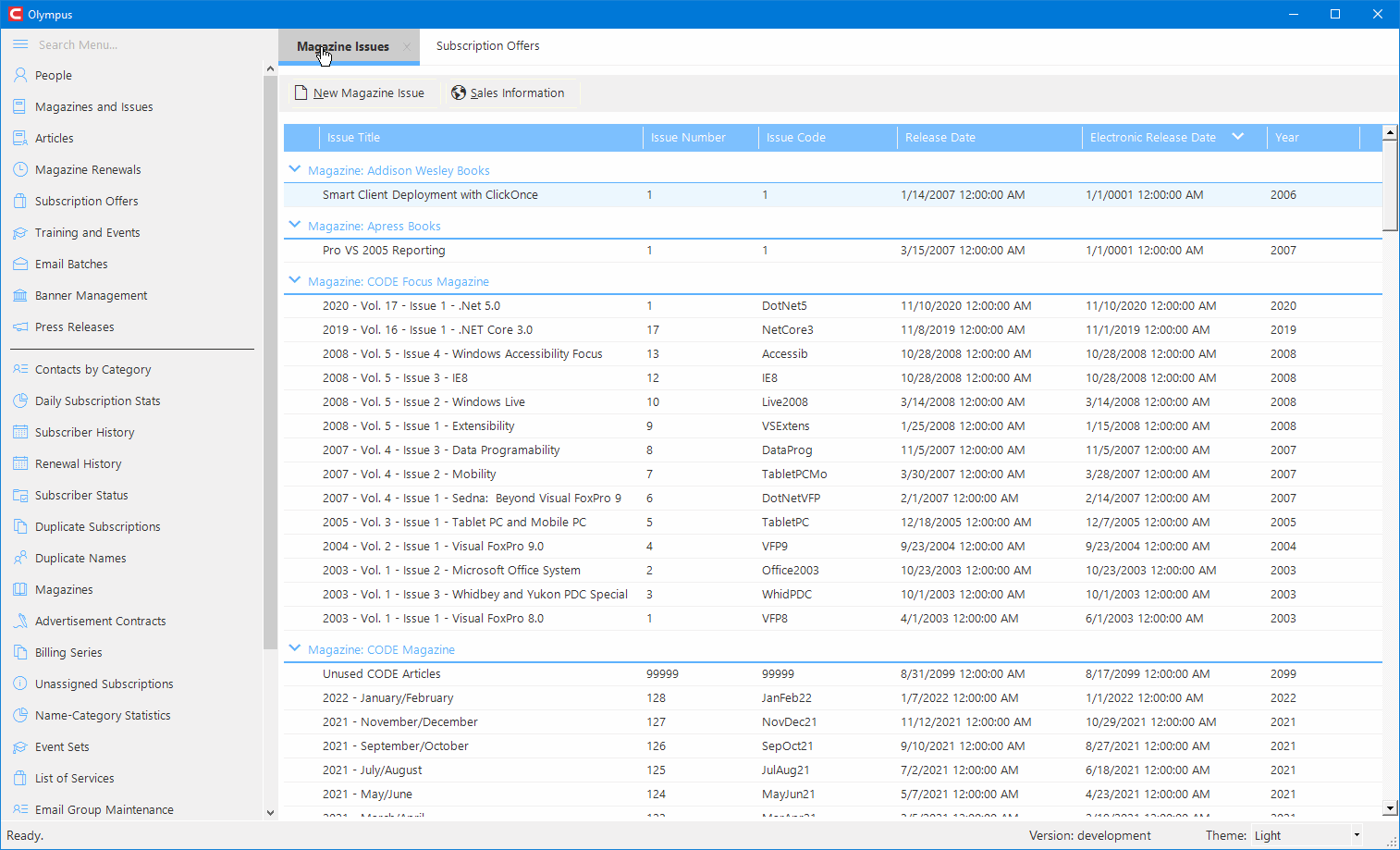Click the Subscriber Status icon
This screenshot has height=850, width=1400.
[20, 495]
